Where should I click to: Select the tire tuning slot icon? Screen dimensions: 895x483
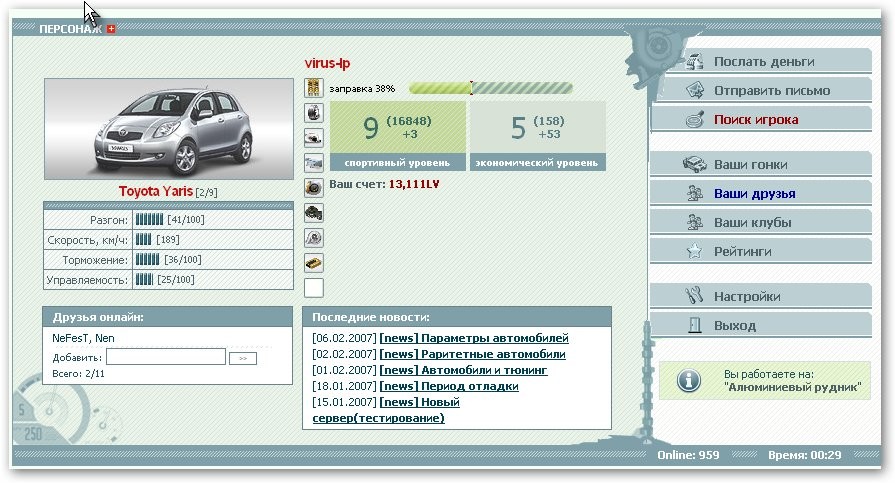coord(313,113)
